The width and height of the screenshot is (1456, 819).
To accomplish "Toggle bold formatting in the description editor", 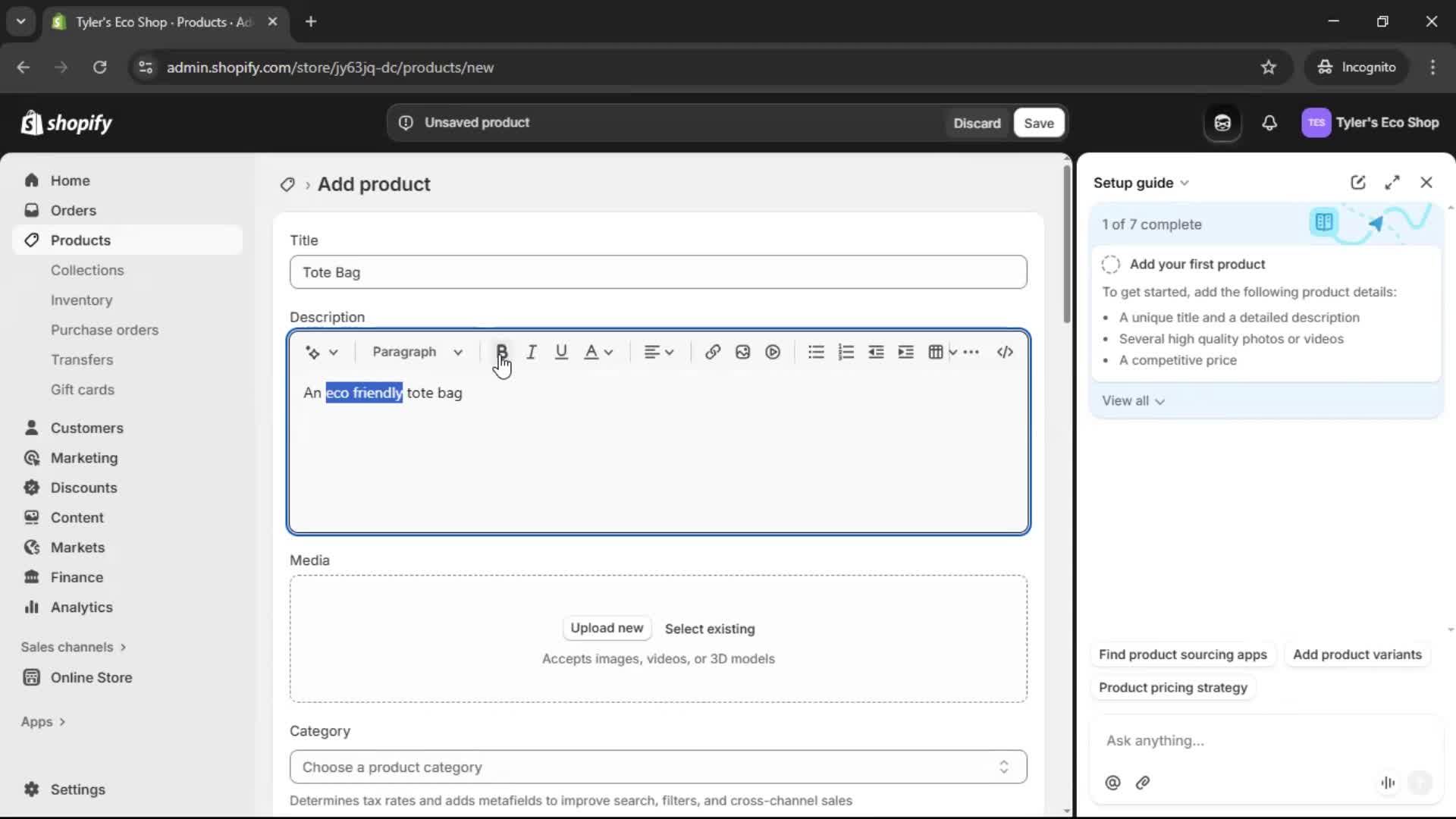I will (x=501, y=352).
